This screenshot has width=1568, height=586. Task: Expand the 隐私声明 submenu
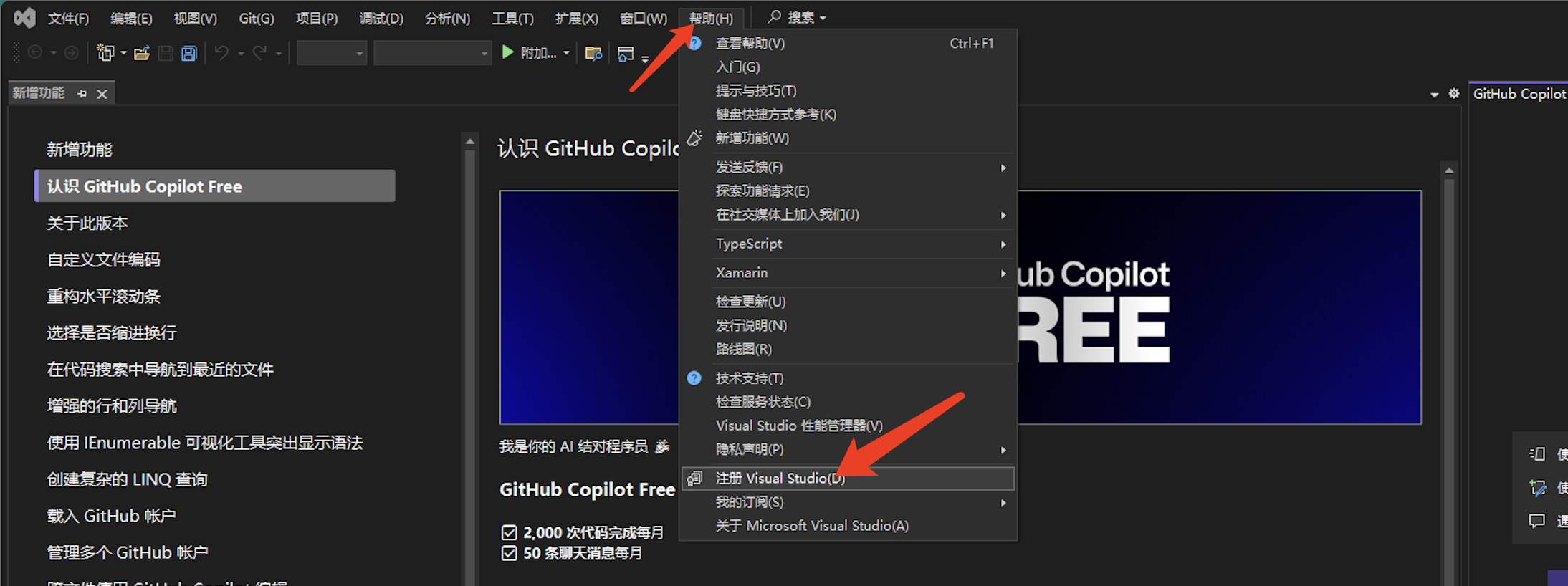pyautogui.click(x=1003, y=450)
